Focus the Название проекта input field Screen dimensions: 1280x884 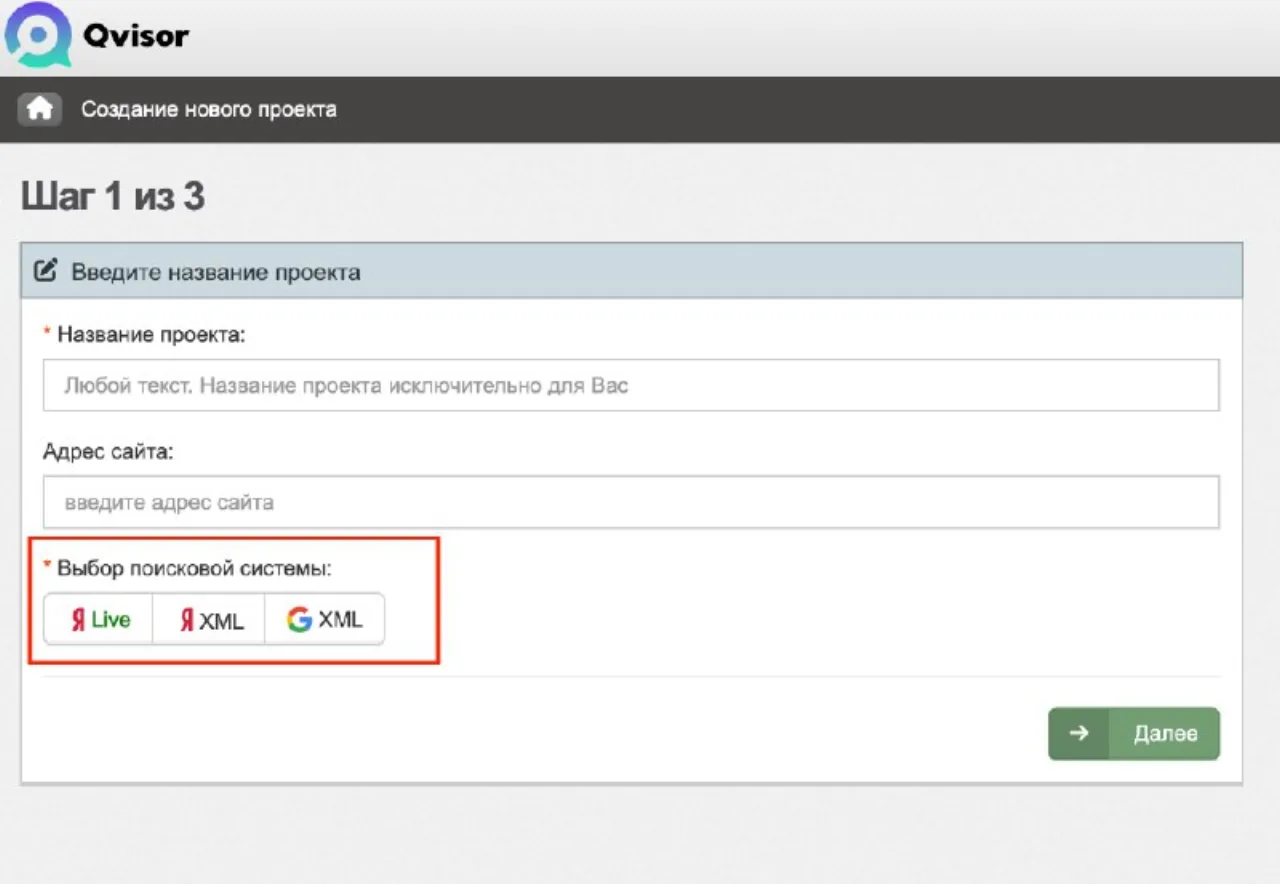pyautogui.click(x=631, y=385)
